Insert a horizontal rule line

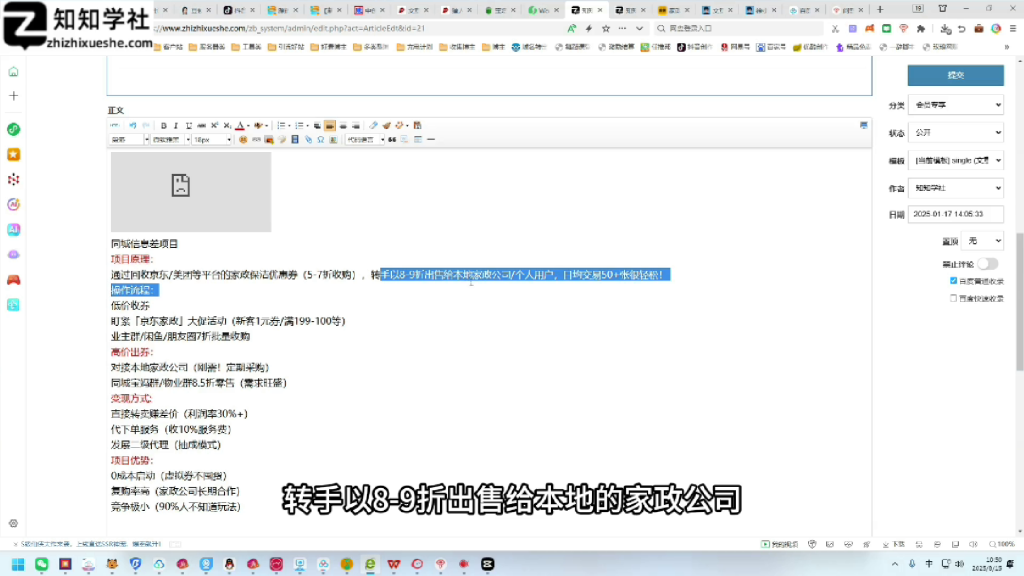point(431,140)
